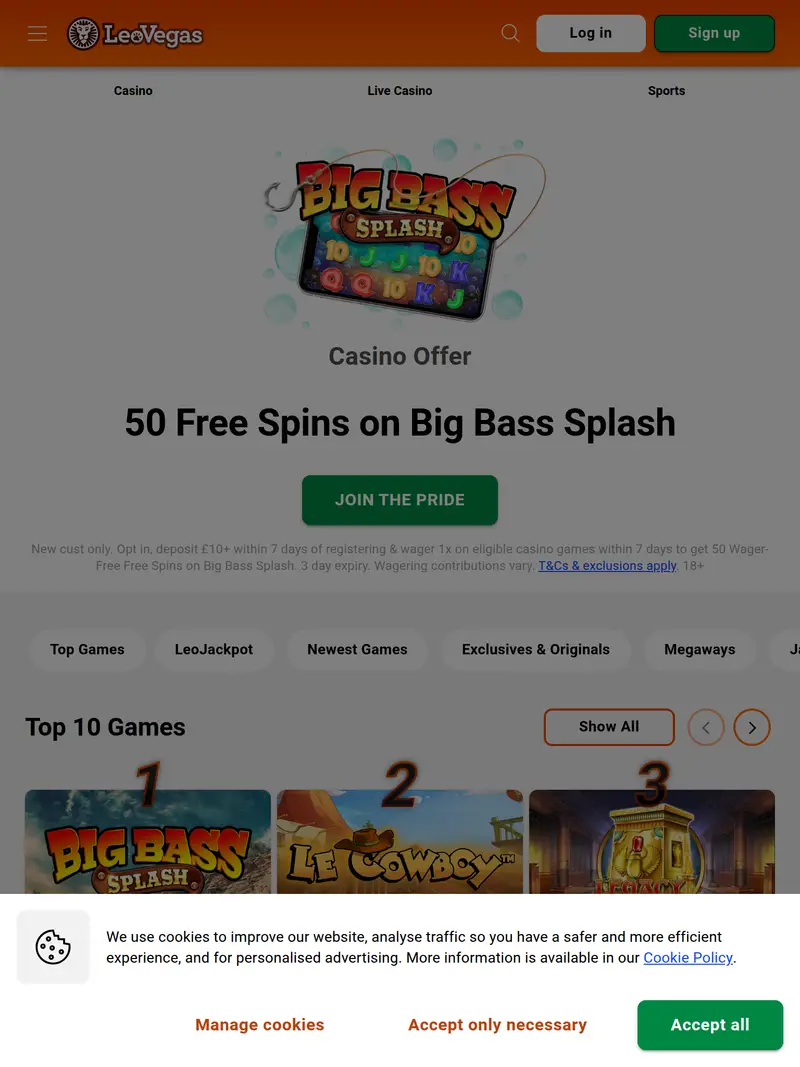
Task: Open T&Cs & exclusions apply link
Action: (x=607, y=565)
